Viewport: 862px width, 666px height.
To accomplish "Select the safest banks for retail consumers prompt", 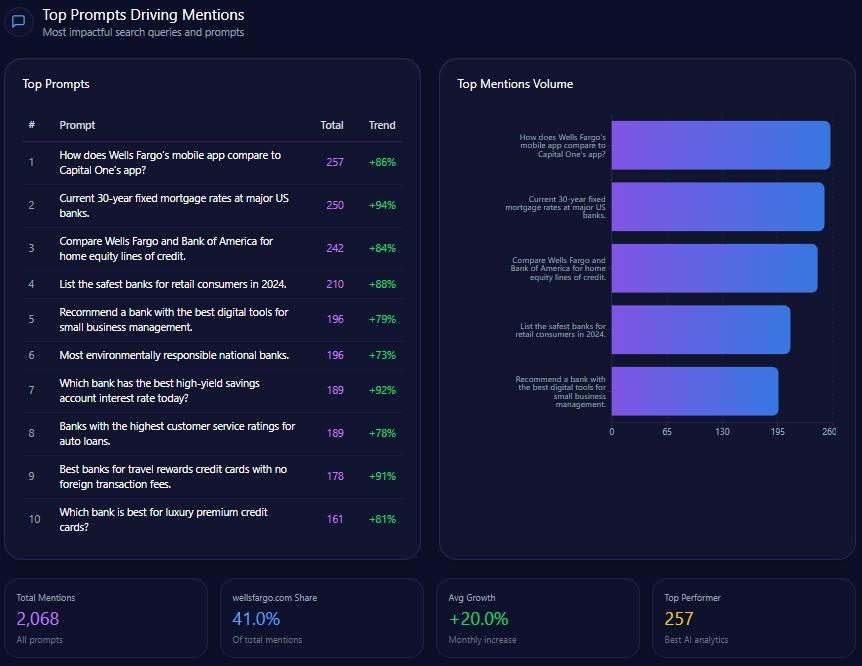I will pos(172,284).
